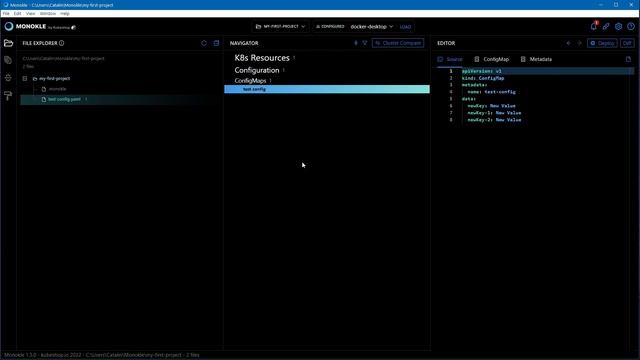The height and width of the screenshot is (360, 640).
Task: Click the collapse-all files icon
Action: (216, 43)
